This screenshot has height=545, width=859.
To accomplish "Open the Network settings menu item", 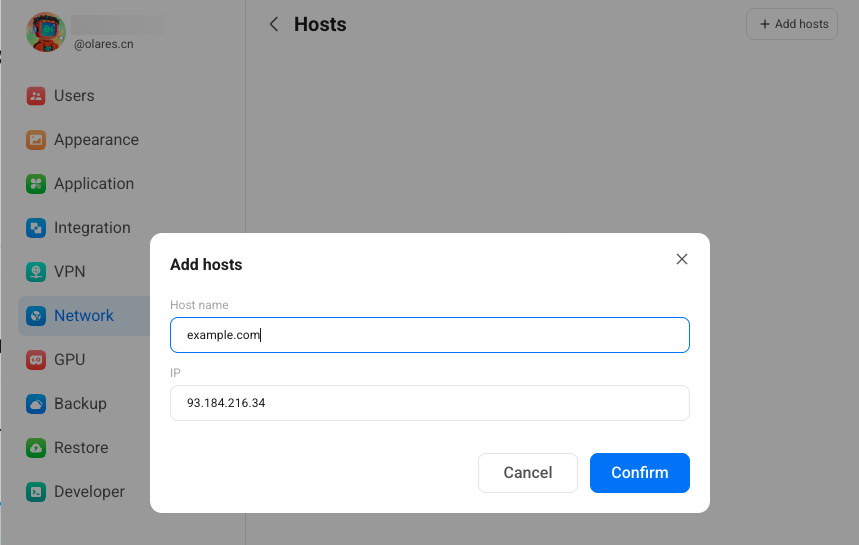I will (84, 316).
